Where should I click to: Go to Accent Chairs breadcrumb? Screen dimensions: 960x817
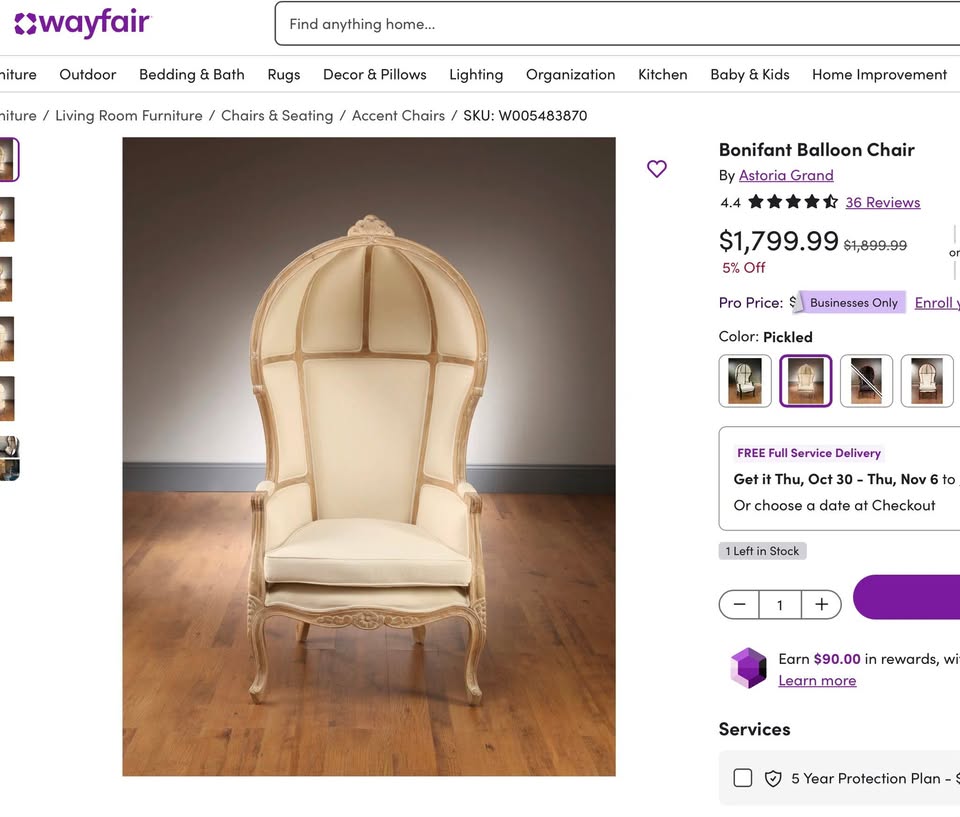(398, 115)
